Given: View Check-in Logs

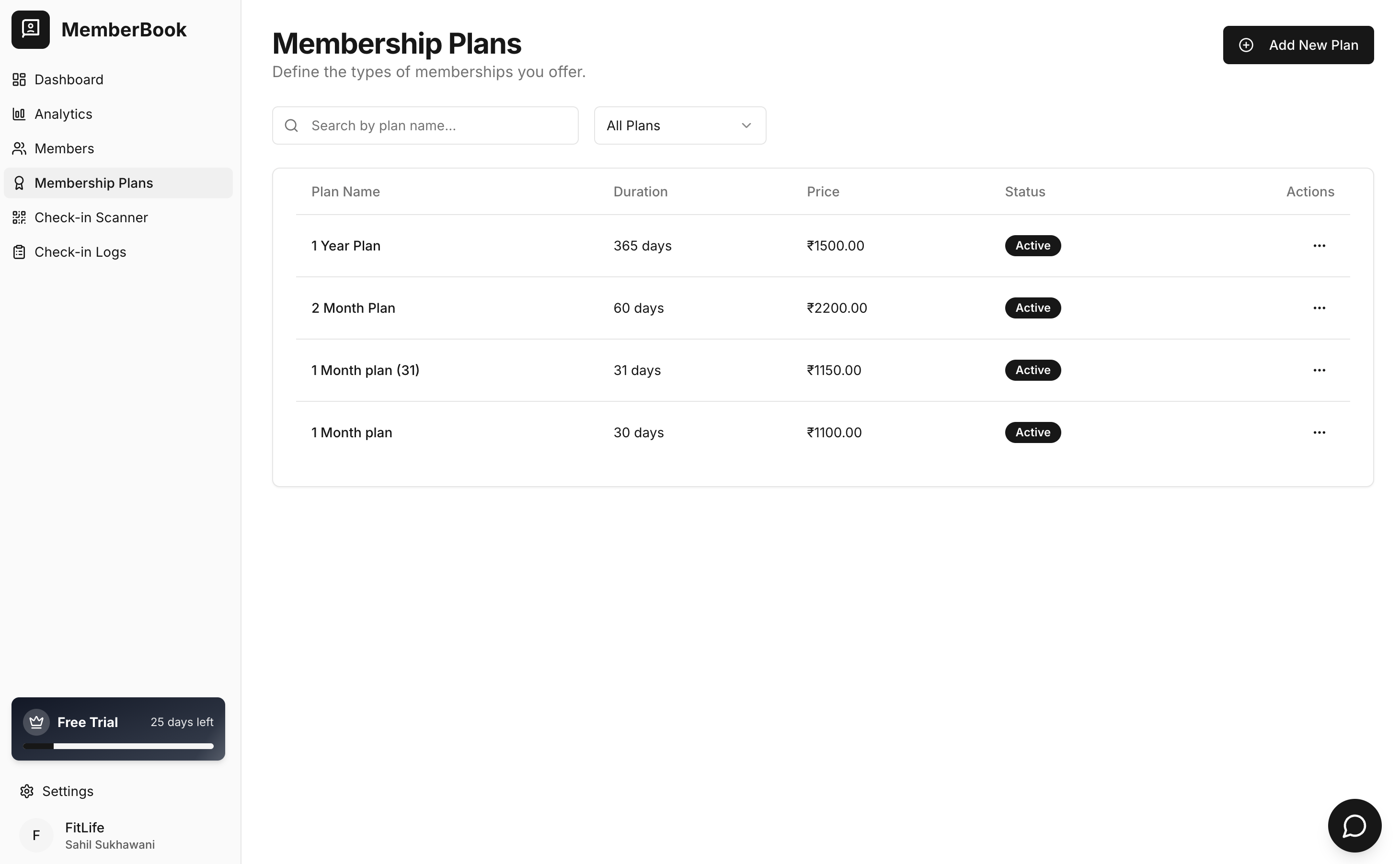Looking at the screenshot, I should (80, 252).
